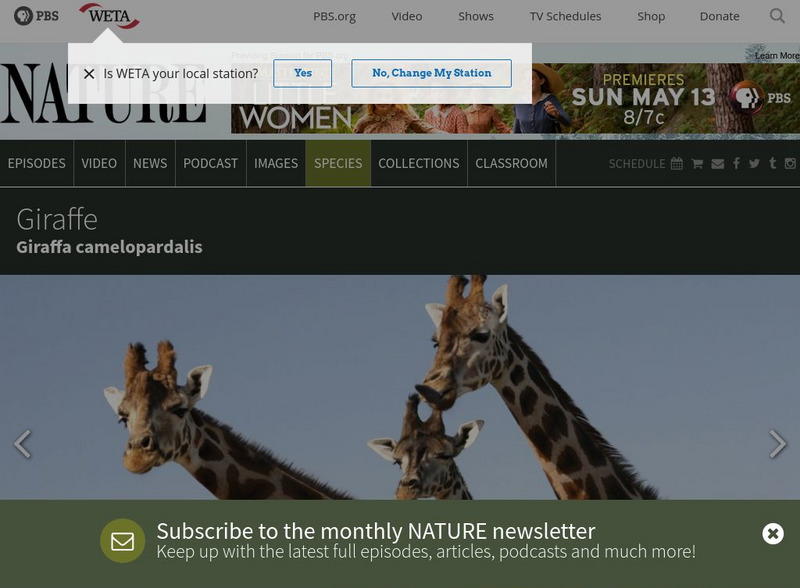Open the Twitter bird icon
The image size is (800, 588).
click(x=754, y=163)
